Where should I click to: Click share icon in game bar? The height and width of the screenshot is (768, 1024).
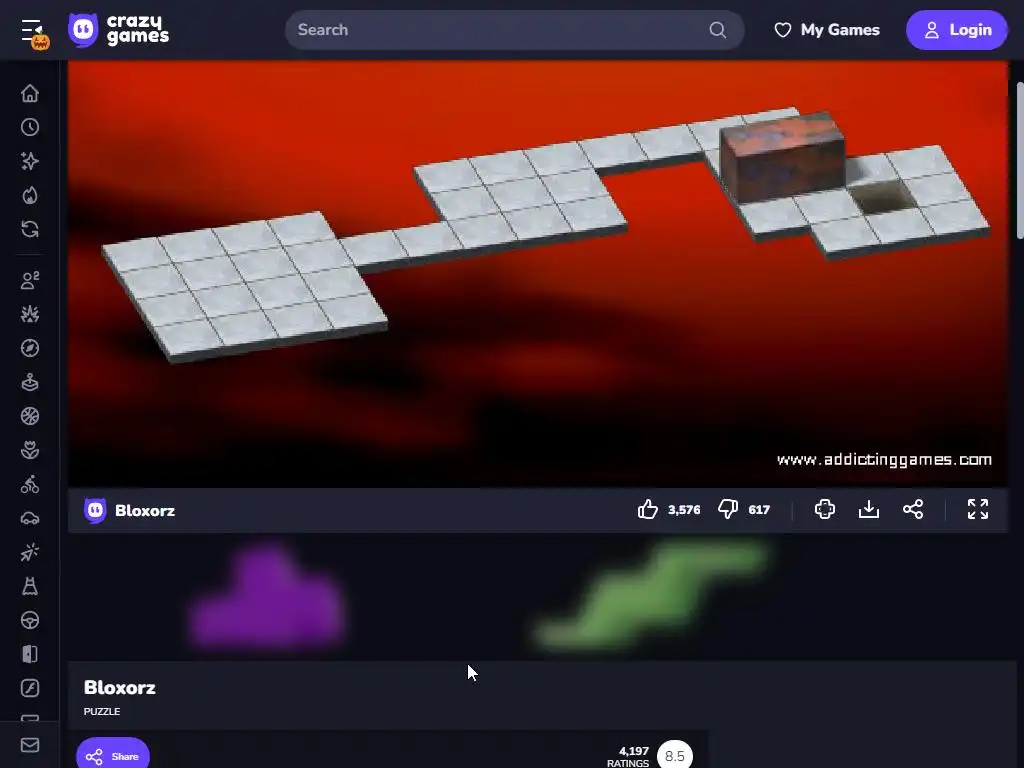click(x=913, y=509)
